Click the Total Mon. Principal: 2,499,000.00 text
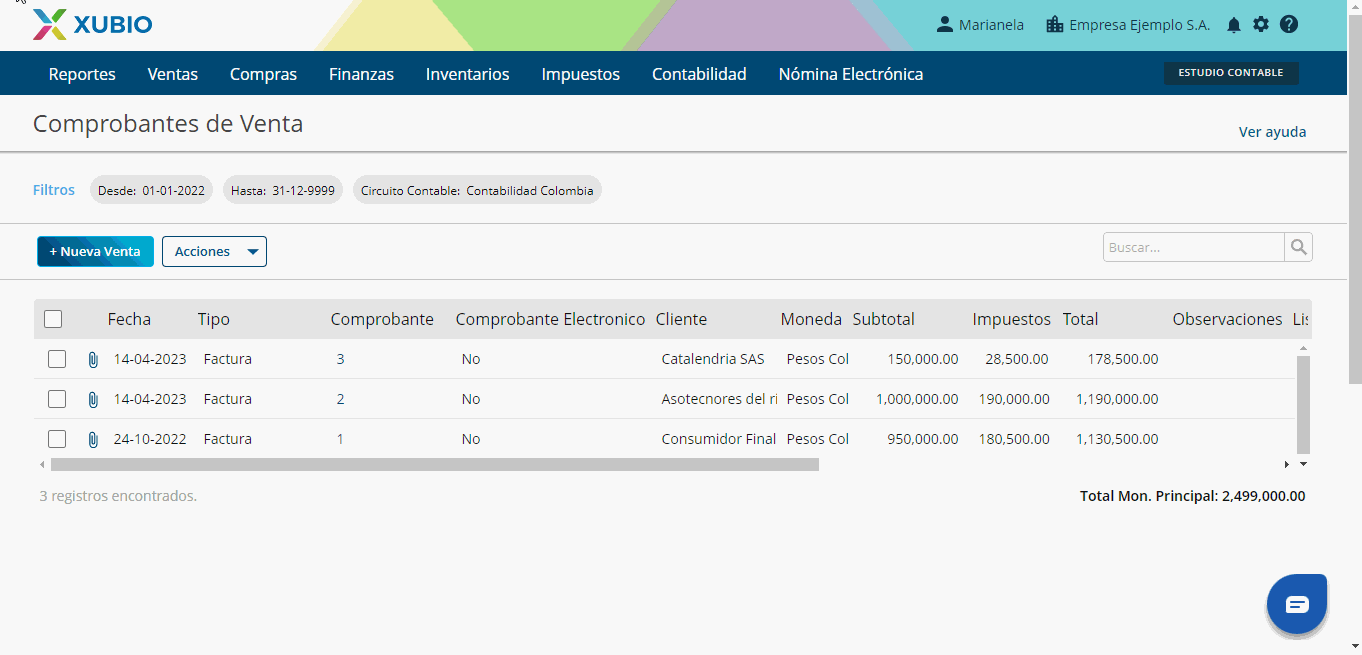 pyautogui.click(x=1192, y=496)
